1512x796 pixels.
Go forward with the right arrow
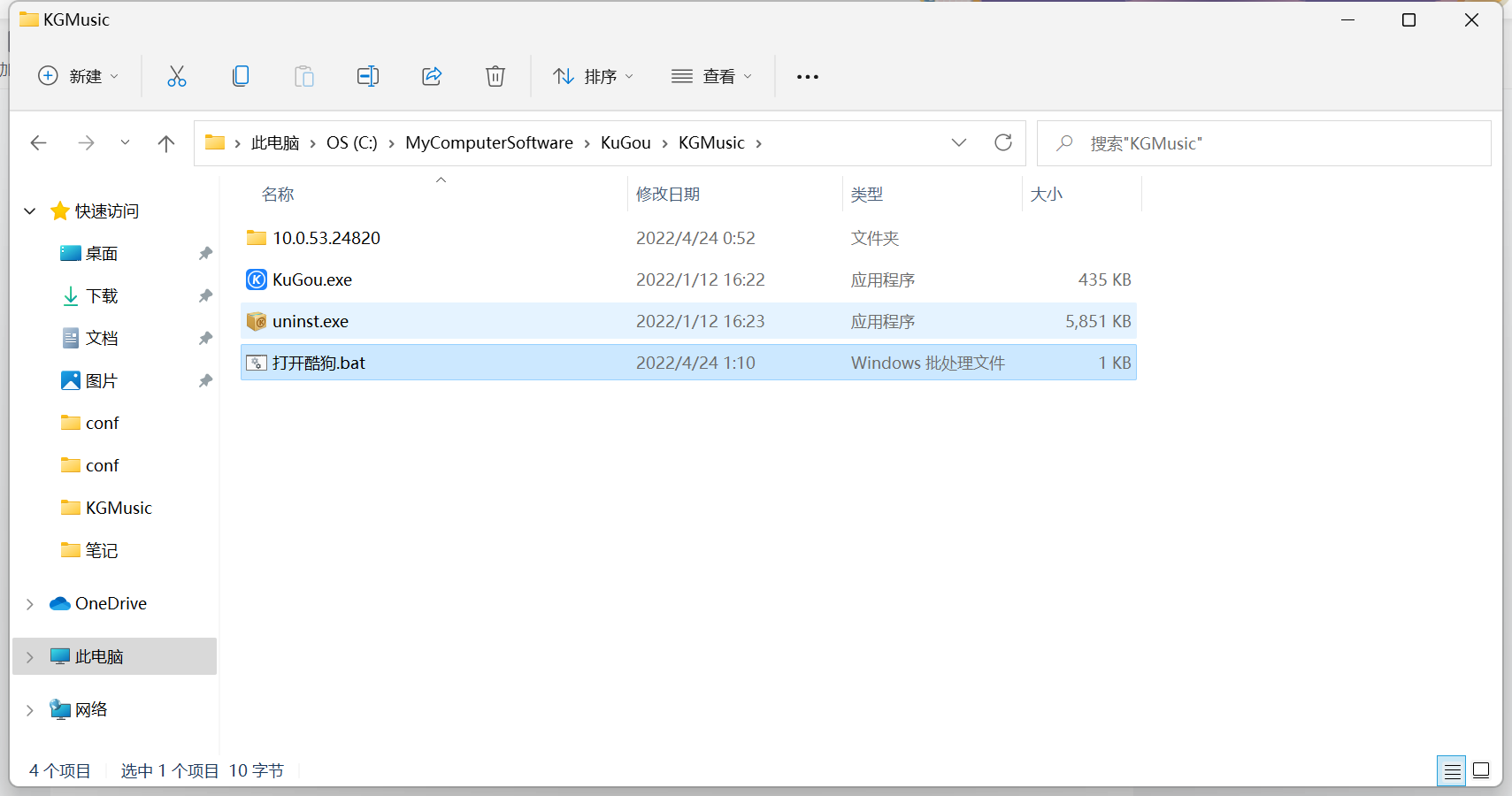pos(86,142)
